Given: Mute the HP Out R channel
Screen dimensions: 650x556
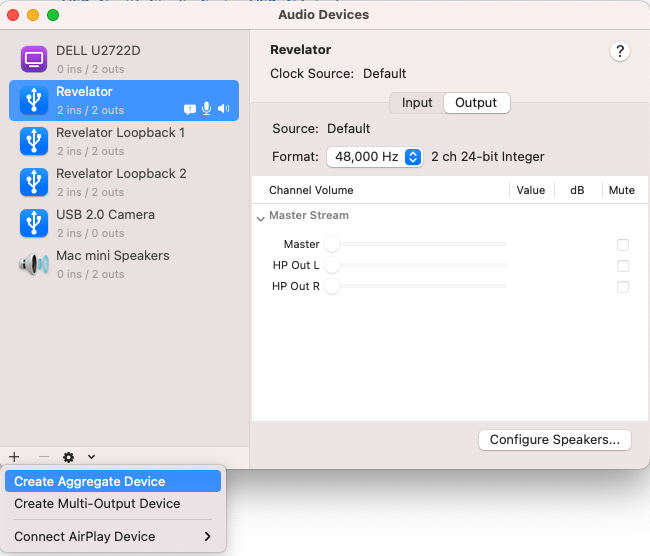Looking at the screenshot, I should tap(623, 287).
